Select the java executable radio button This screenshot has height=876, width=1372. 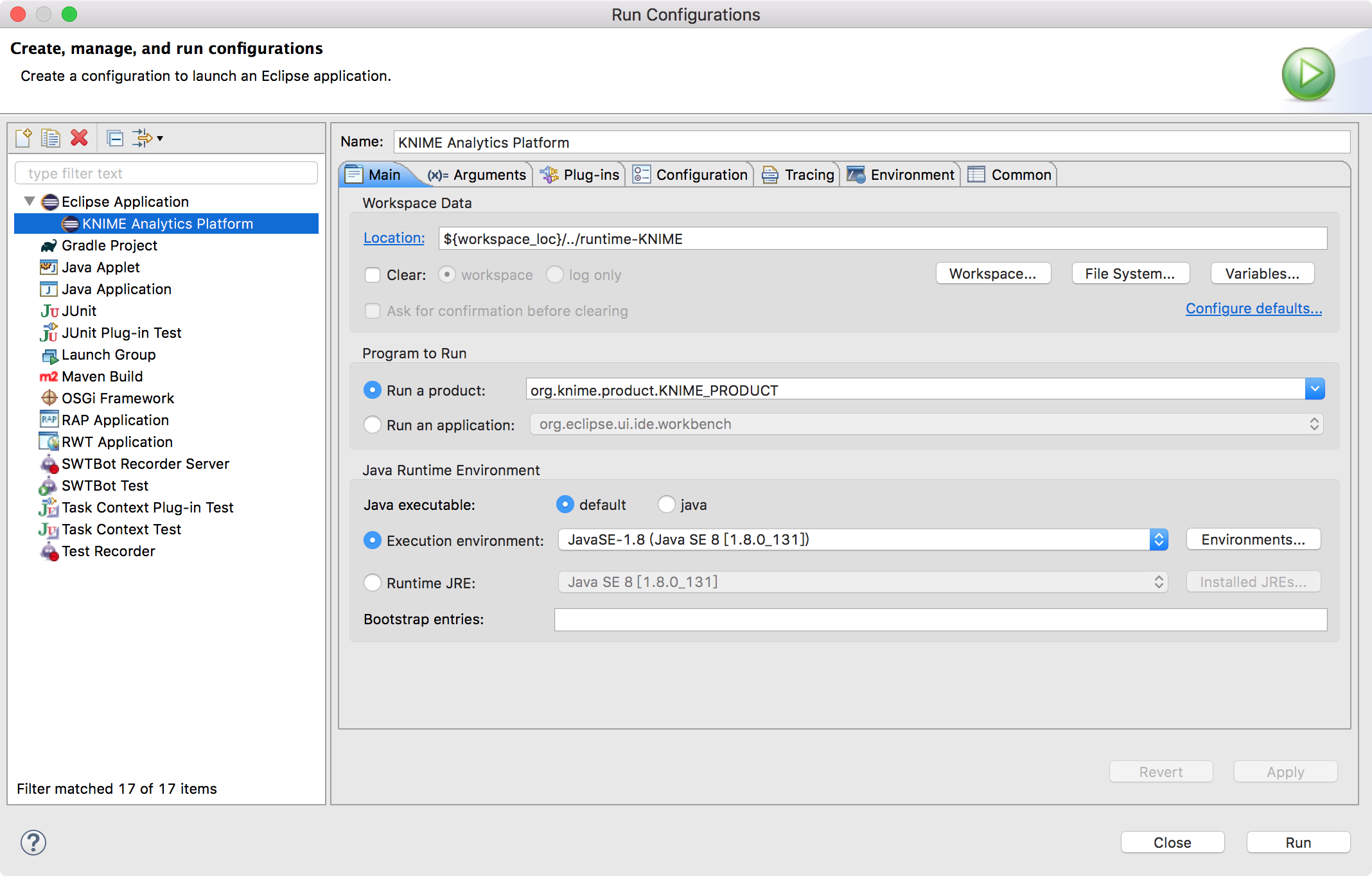click(667, 505)
